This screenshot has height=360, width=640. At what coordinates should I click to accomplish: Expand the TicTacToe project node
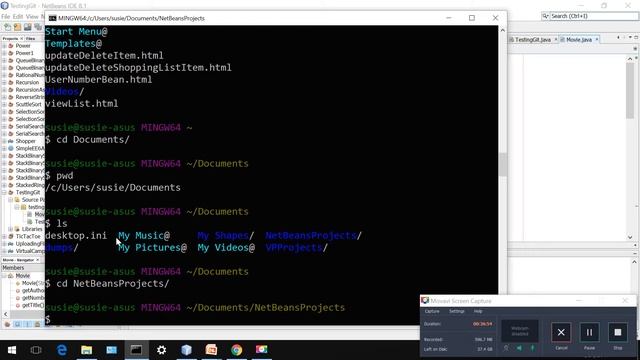click(4, 236)
